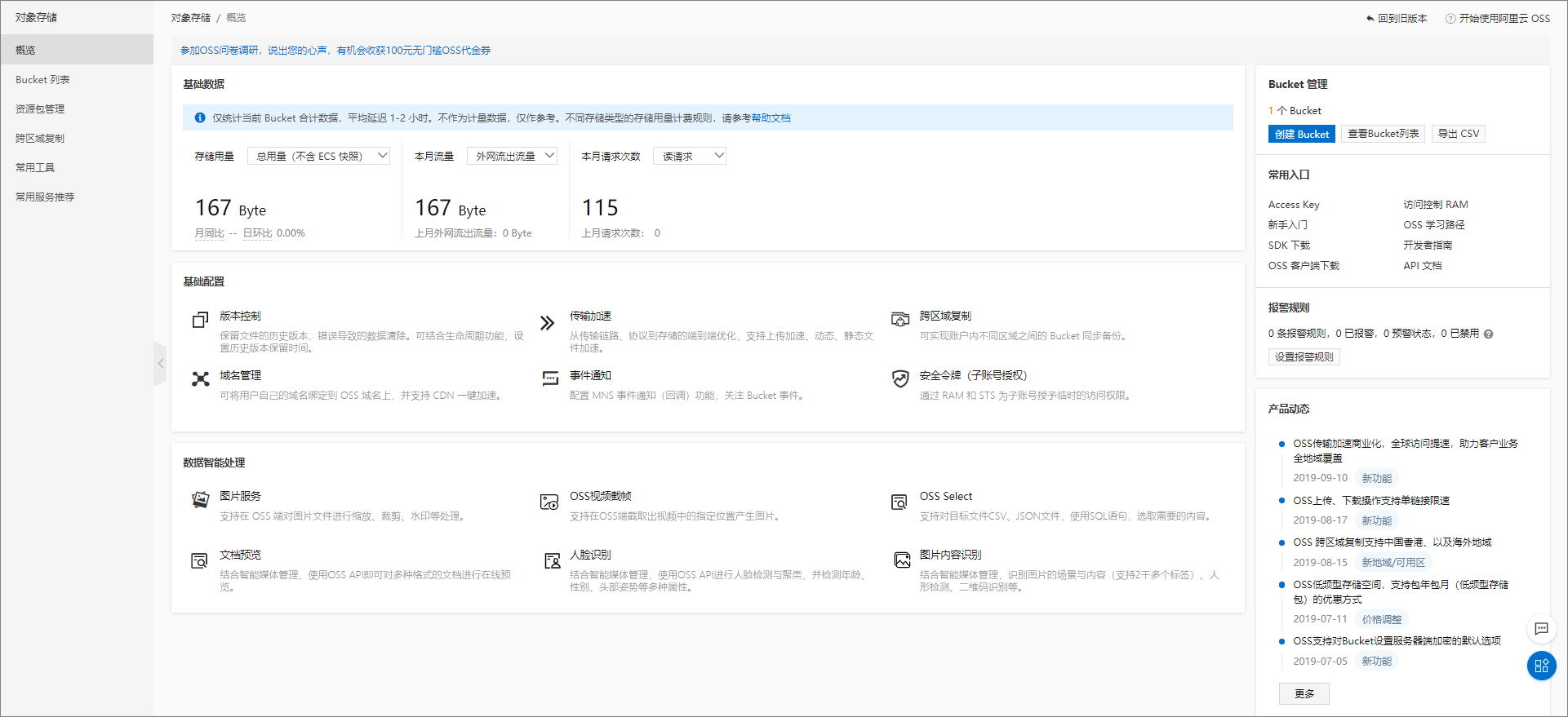This screenshot has height=717, width=1568.
Task: Click the 回到旧版本 back arrow icon
Action: pos(1370,18)
